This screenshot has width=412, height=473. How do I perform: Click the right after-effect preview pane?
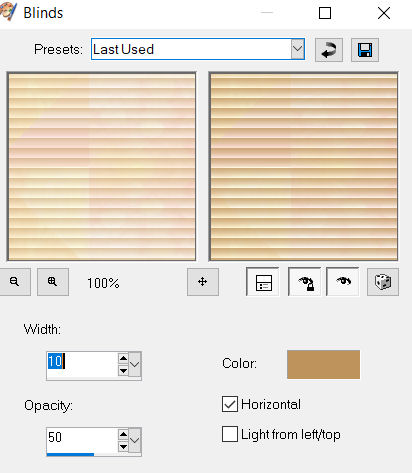pos(303,166)
